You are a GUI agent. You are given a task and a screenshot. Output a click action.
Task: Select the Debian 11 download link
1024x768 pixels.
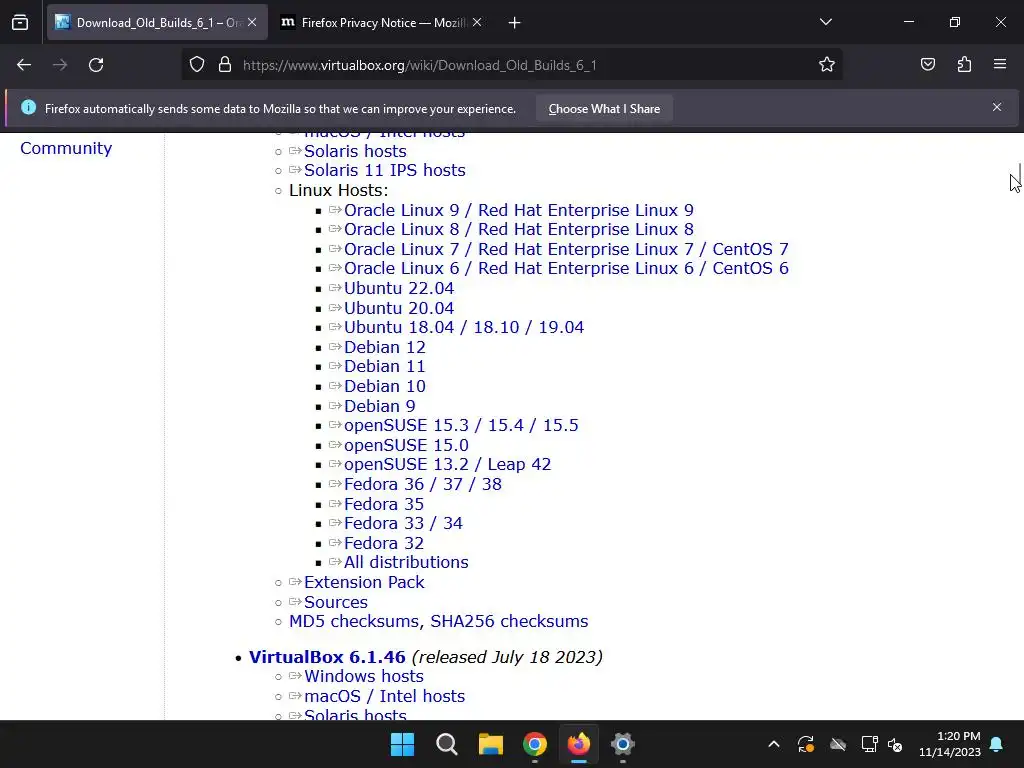(385, 366)
